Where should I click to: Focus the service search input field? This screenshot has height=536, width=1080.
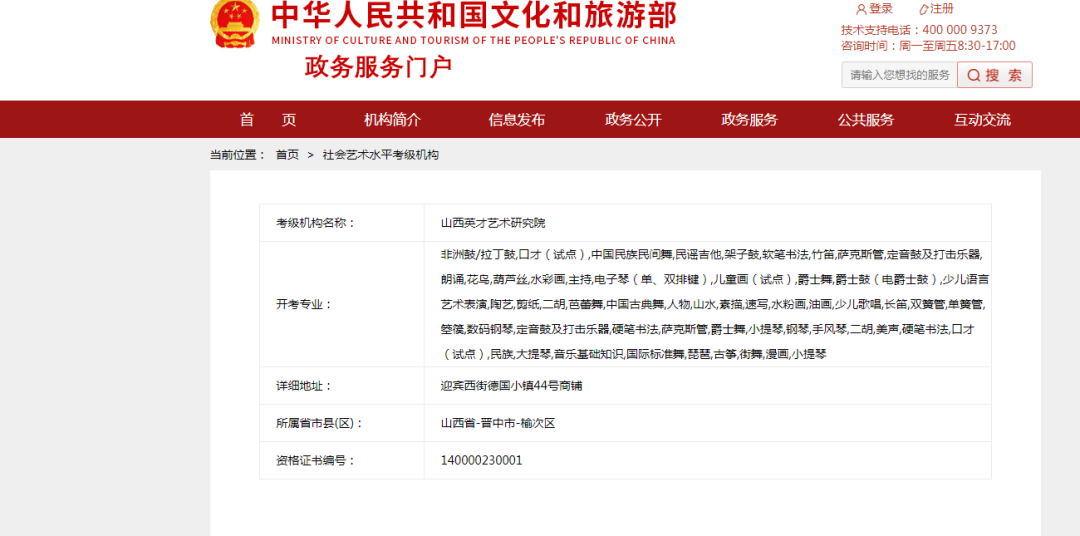pos(899,74)
